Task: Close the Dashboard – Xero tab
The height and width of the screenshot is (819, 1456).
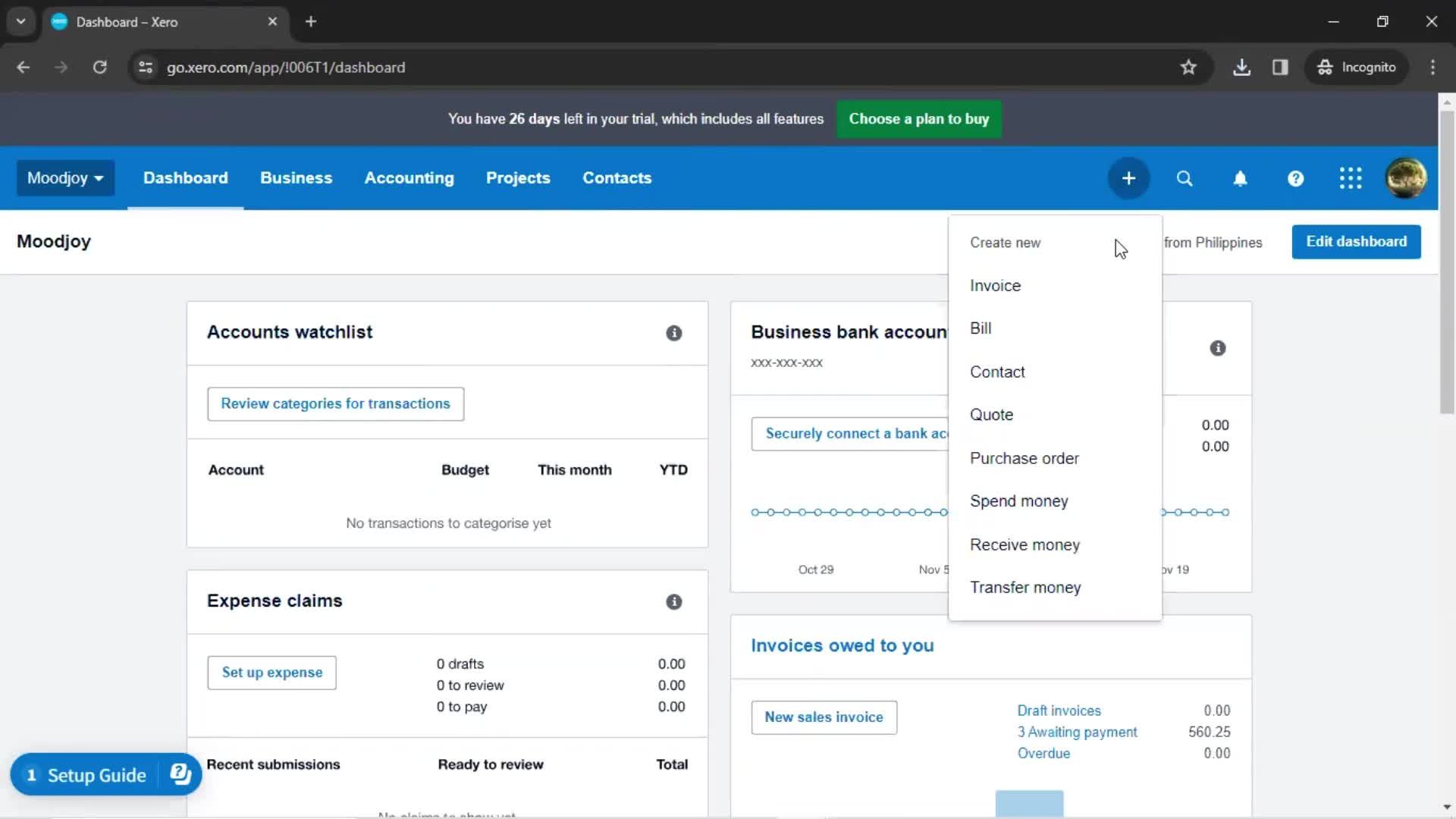Action: [272, 21]
